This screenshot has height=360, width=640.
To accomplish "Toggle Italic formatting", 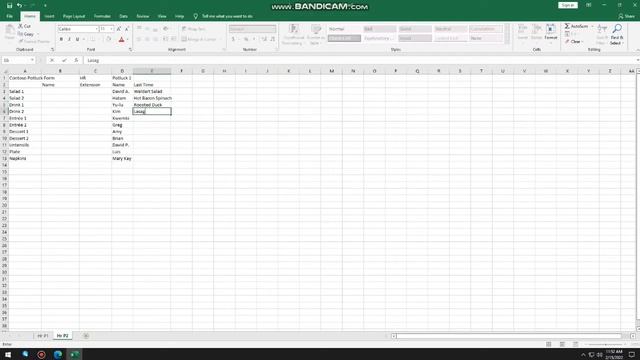I will pos(69,40).
